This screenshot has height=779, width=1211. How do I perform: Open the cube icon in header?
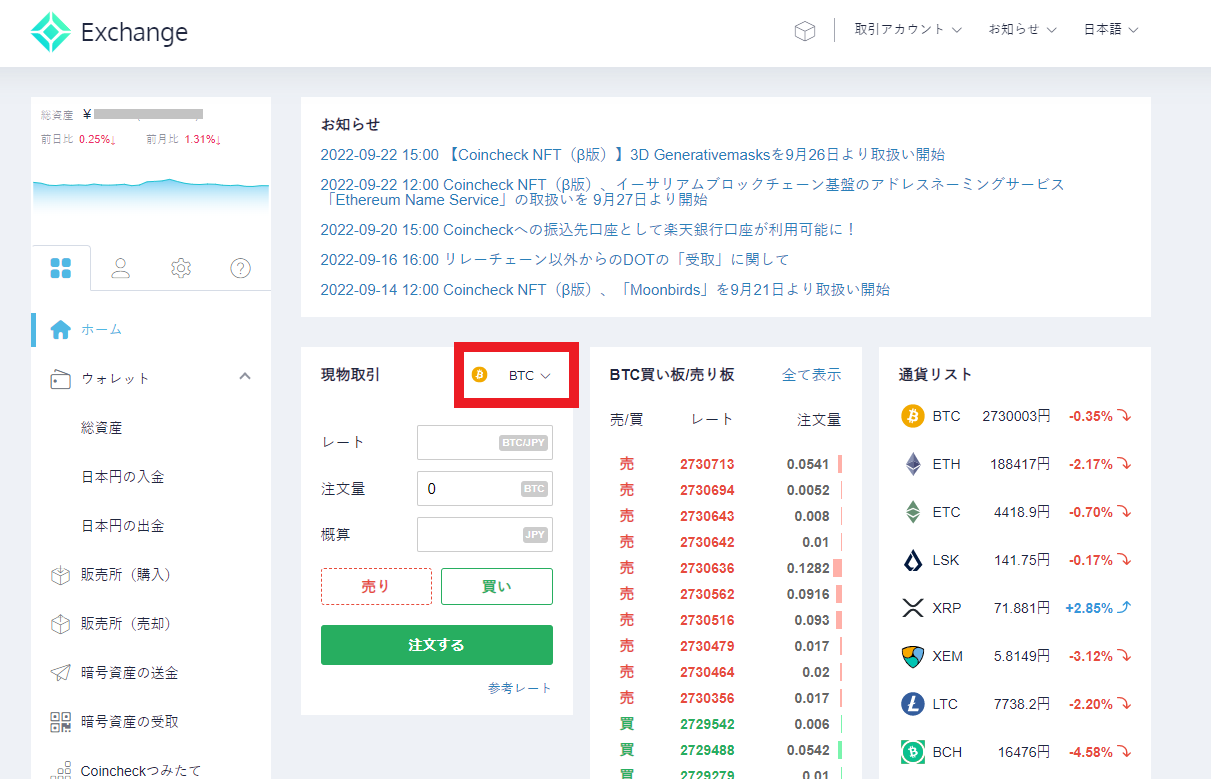[805, 31]
